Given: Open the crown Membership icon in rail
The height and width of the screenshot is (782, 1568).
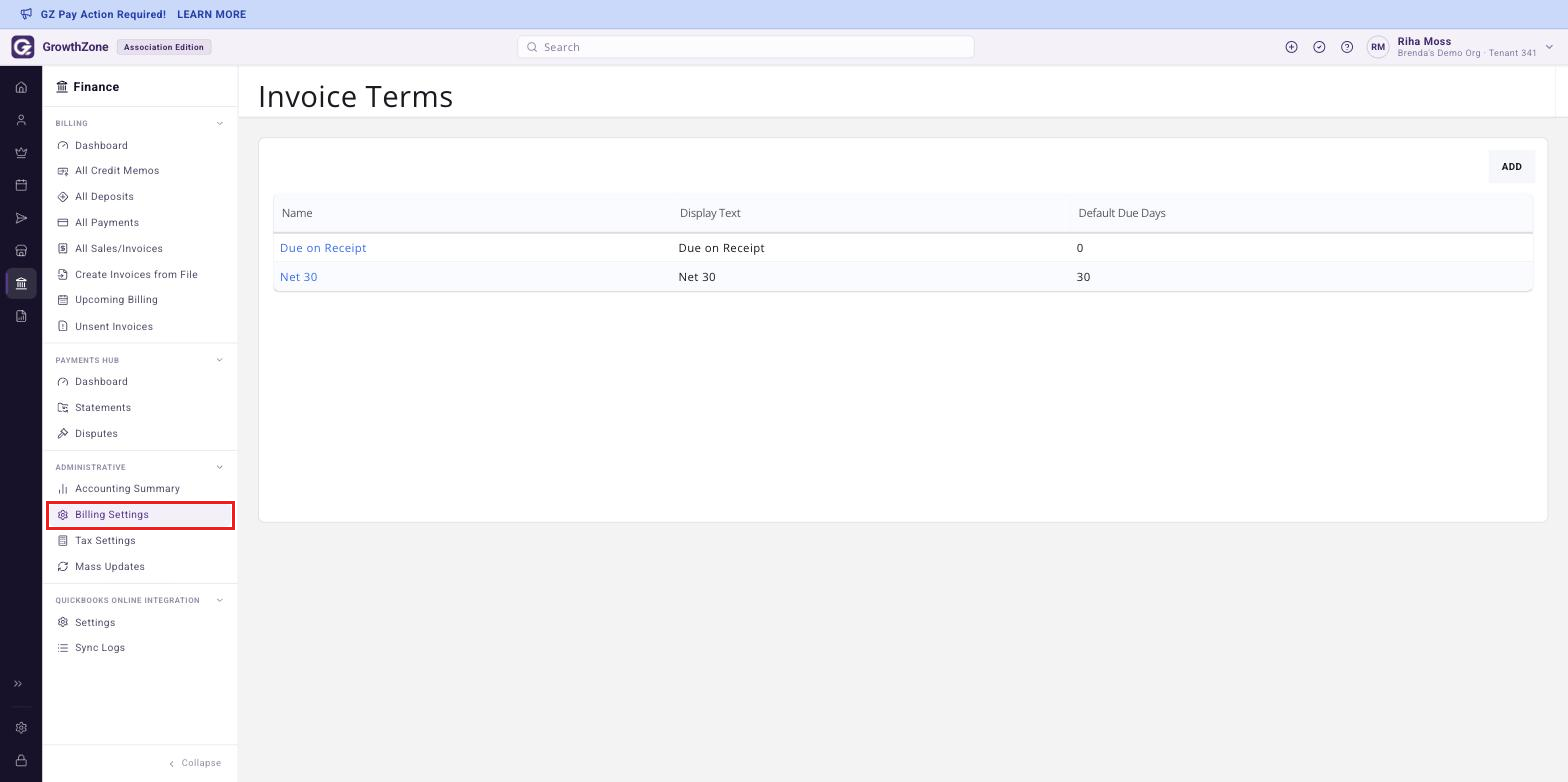Looking at the screenshot, I should [x=21, y=153].
